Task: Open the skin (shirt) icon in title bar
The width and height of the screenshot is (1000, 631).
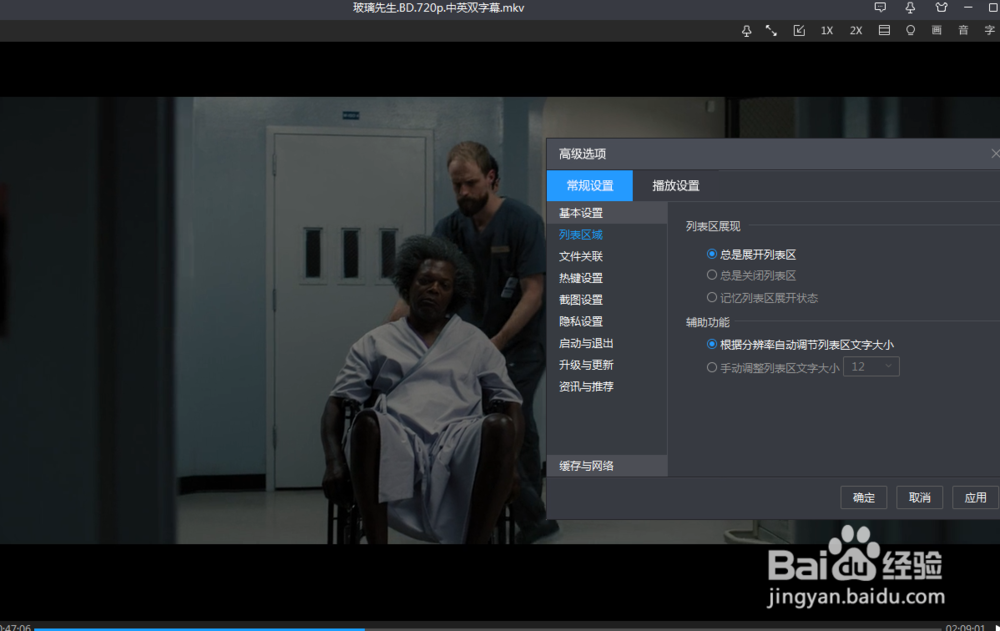Action: pyautogui.click(x=941, y=7)
